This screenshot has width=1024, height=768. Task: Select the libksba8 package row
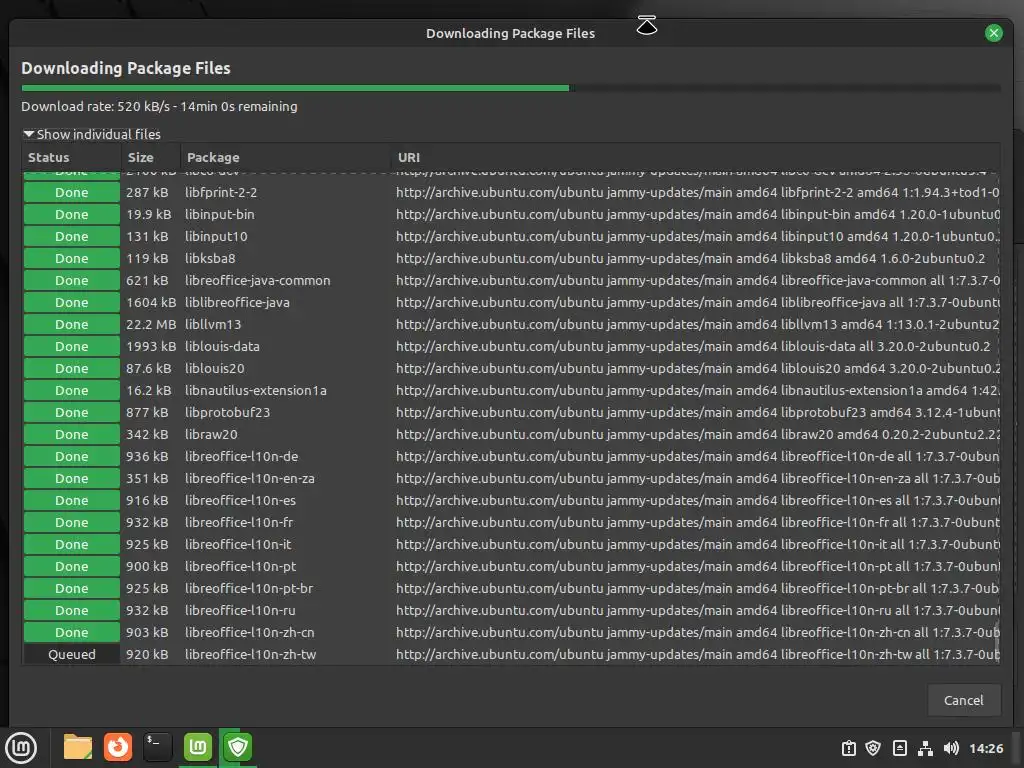511,259
